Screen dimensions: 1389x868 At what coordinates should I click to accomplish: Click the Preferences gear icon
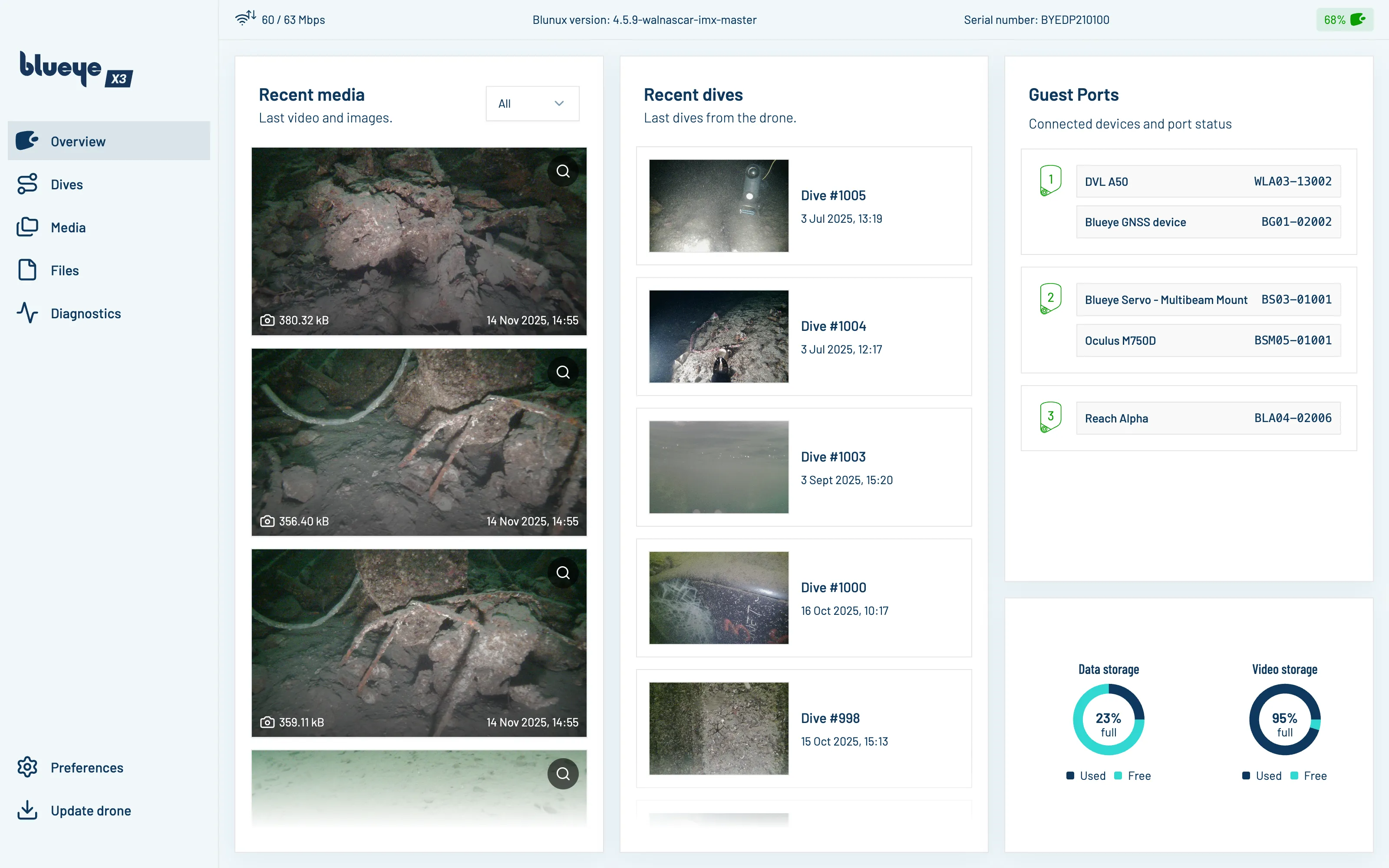[27, 767]
